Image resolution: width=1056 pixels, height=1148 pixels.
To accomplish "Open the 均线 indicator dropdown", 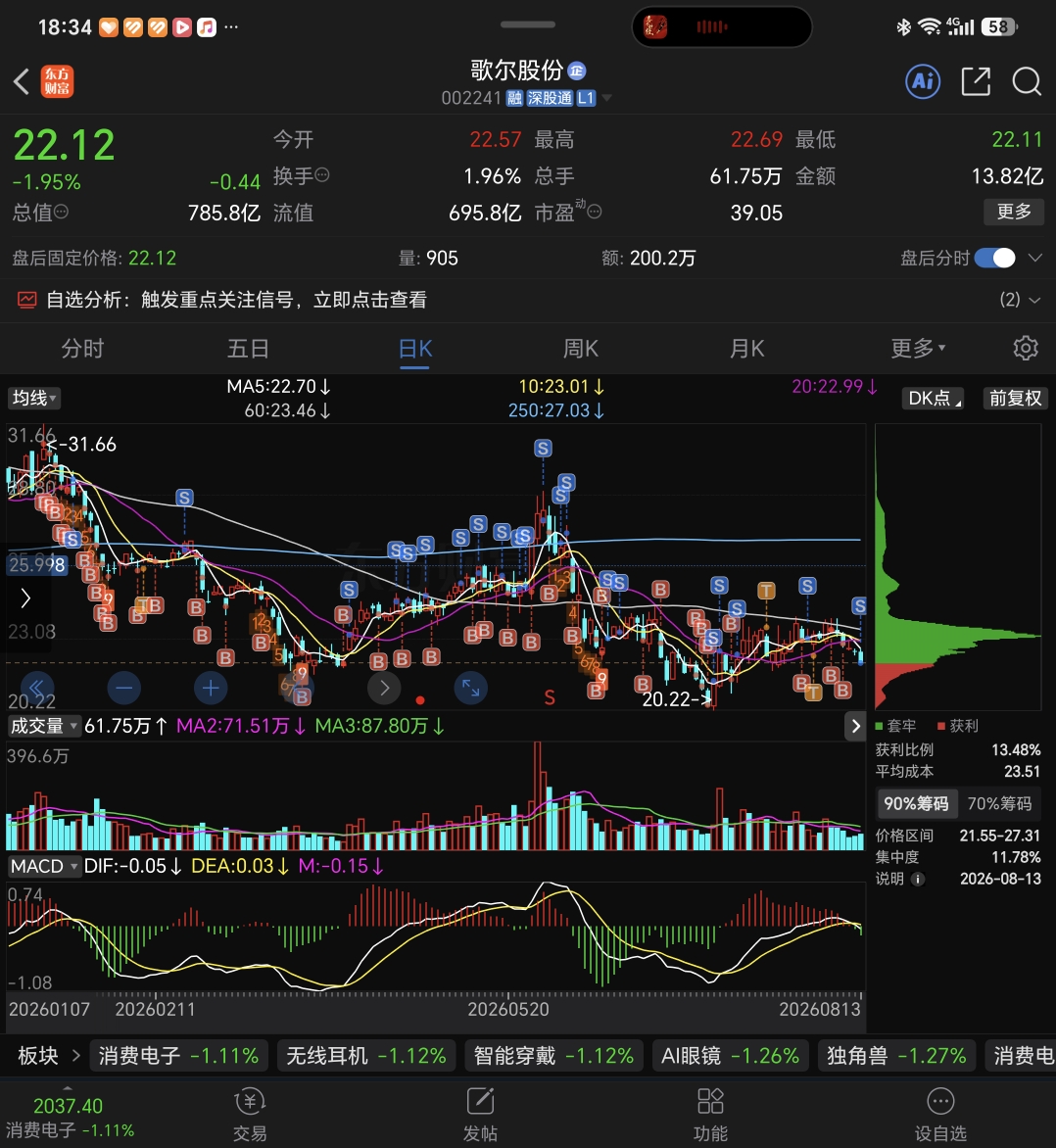I will click(33, 398).
